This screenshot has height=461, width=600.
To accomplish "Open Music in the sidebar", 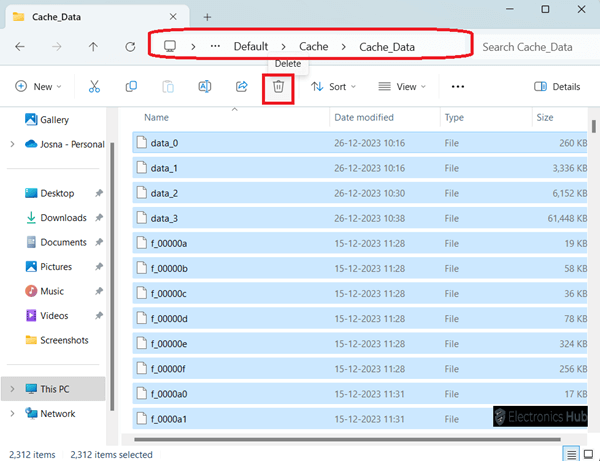I will 44,291.
